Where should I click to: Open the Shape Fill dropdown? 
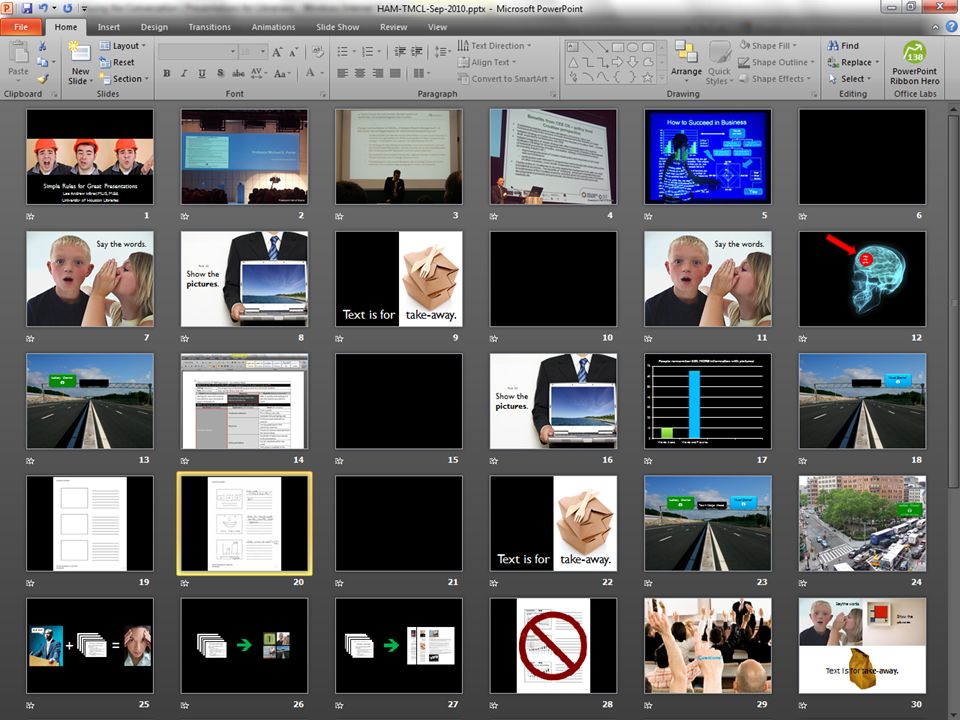point(768,46)
